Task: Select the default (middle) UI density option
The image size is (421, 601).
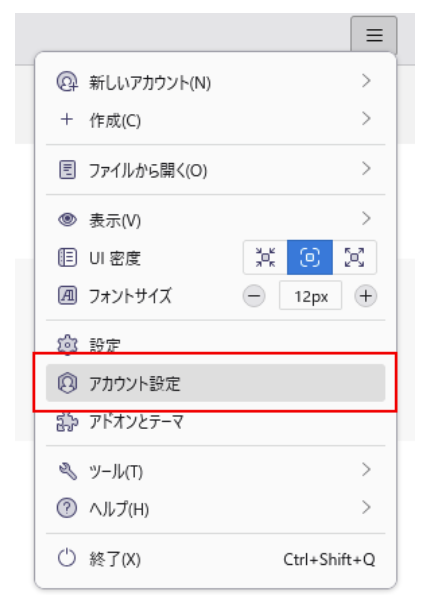Action: point(310,257)
